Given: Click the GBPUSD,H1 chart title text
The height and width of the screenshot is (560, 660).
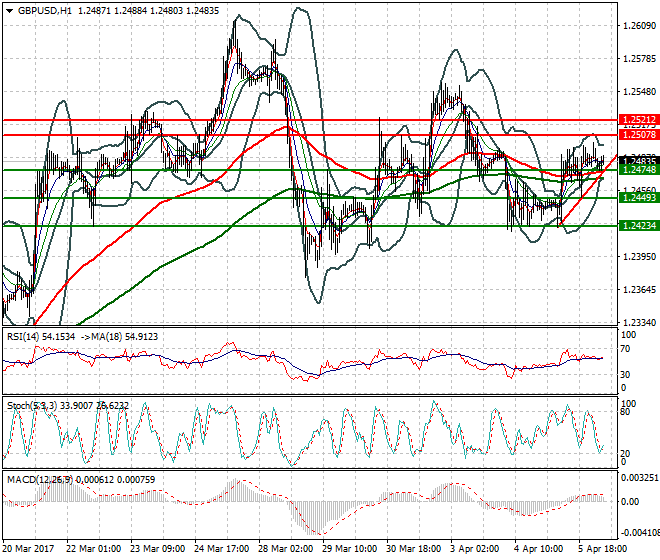Looking at the screenshot, I should 45,11.
